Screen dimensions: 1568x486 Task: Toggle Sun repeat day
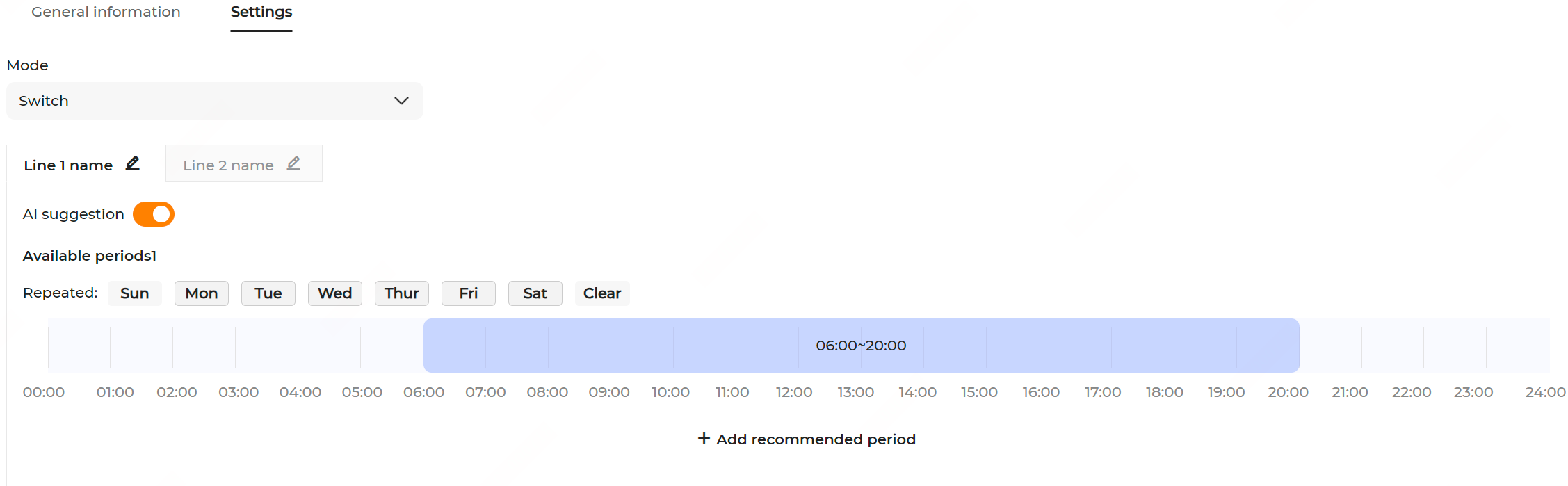134,293
